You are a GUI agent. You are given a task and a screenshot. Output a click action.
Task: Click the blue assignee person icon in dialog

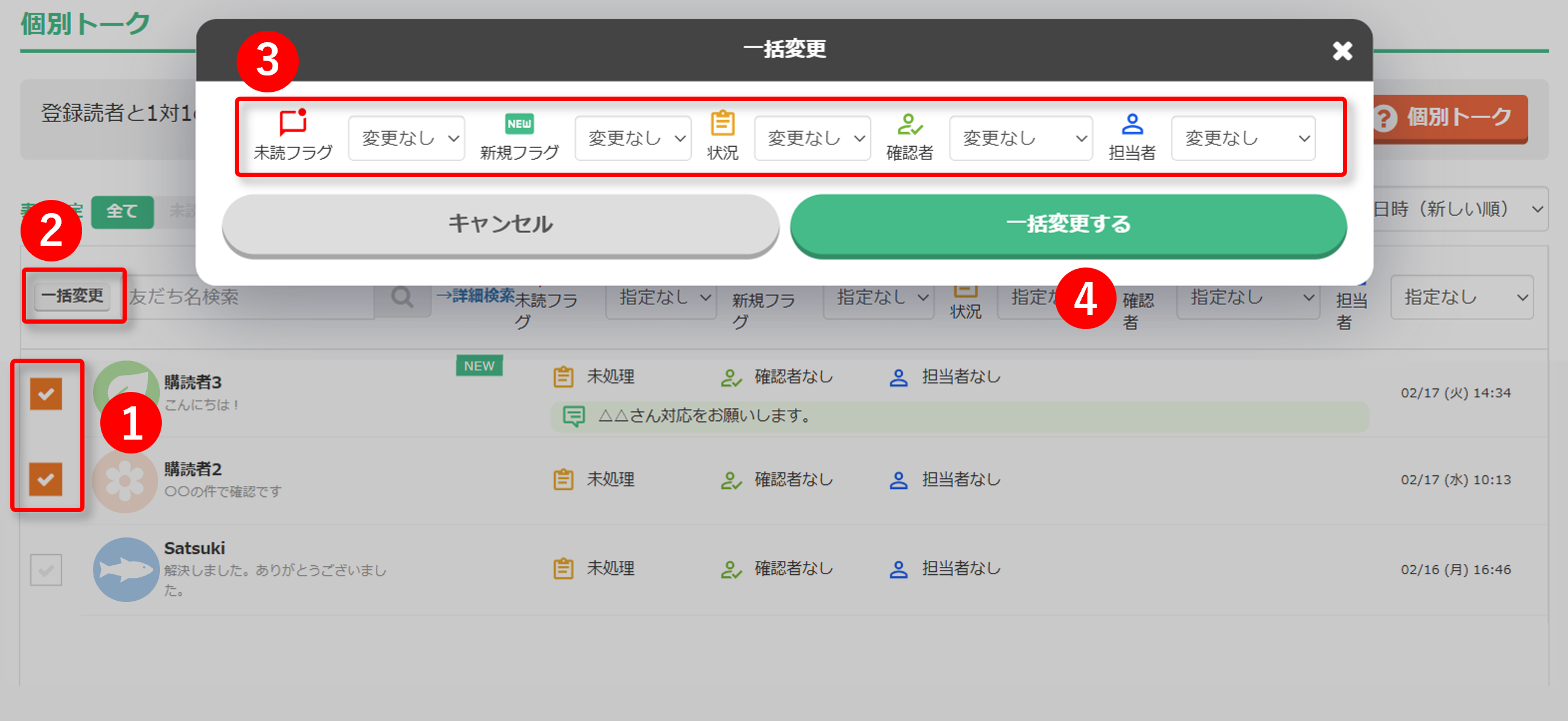[x=1132, y=124]
